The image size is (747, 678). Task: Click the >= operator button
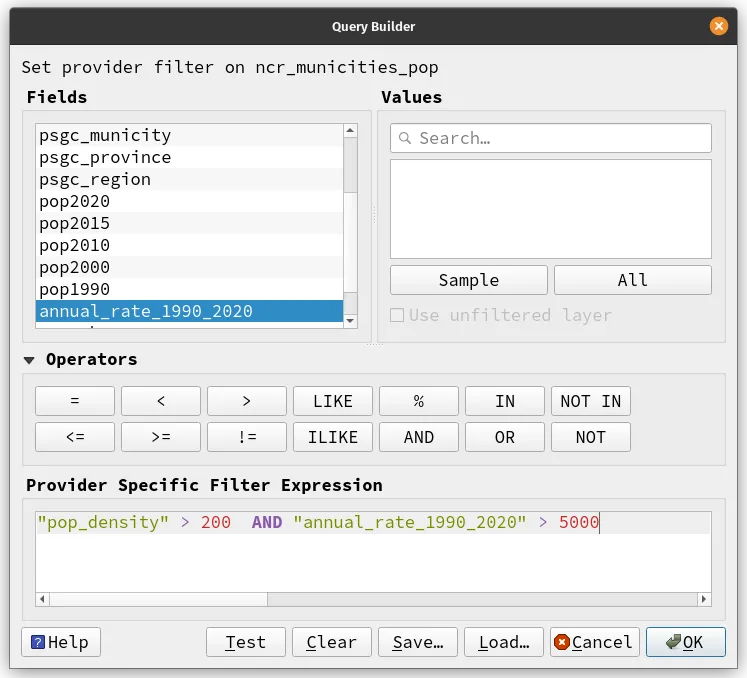pyautogui.click(x=161, y=437)
